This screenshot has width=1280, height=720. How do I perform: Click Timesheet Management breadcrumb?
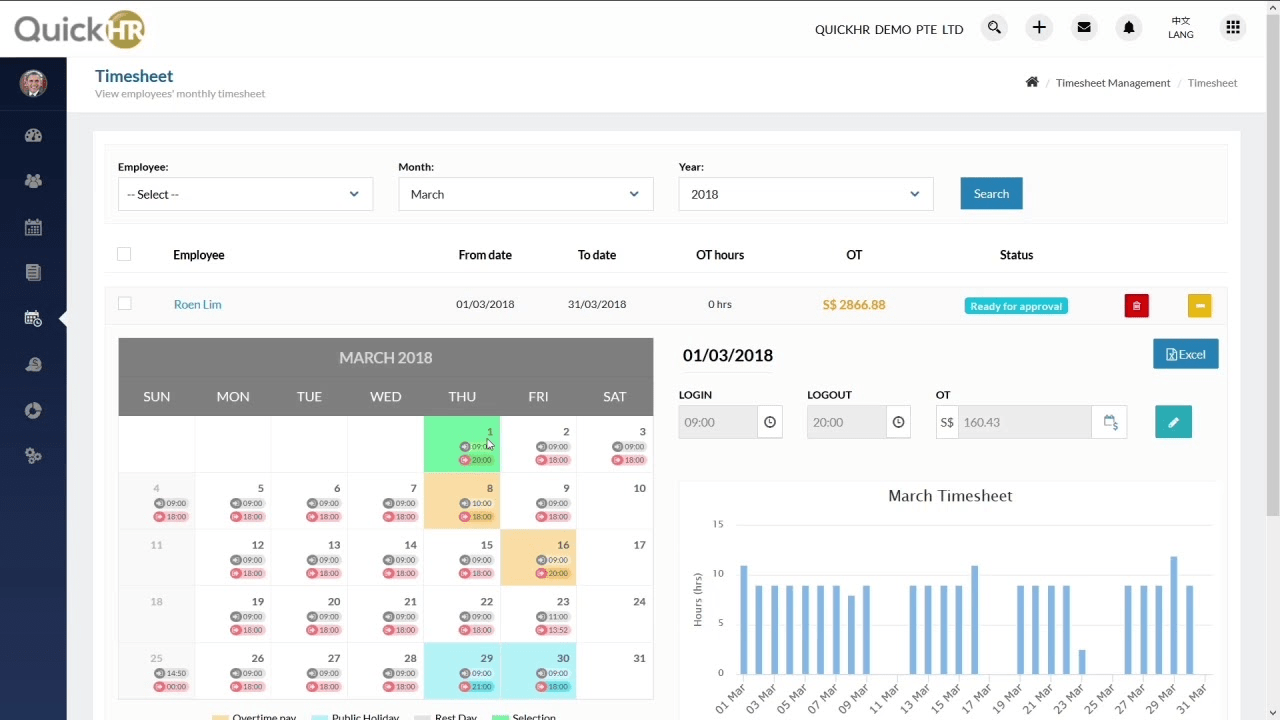(x=1113, y=83)
